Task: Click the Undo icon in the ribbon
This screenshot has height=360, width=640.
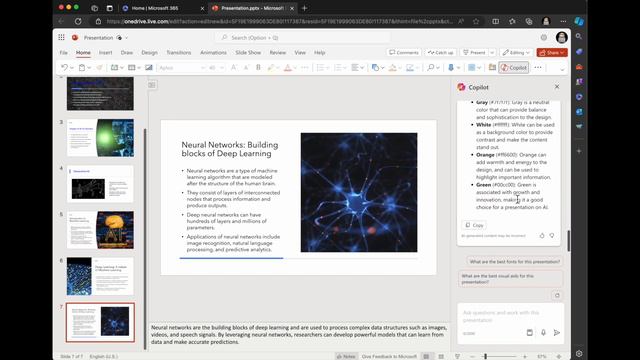Action: [x=64, y=68]
